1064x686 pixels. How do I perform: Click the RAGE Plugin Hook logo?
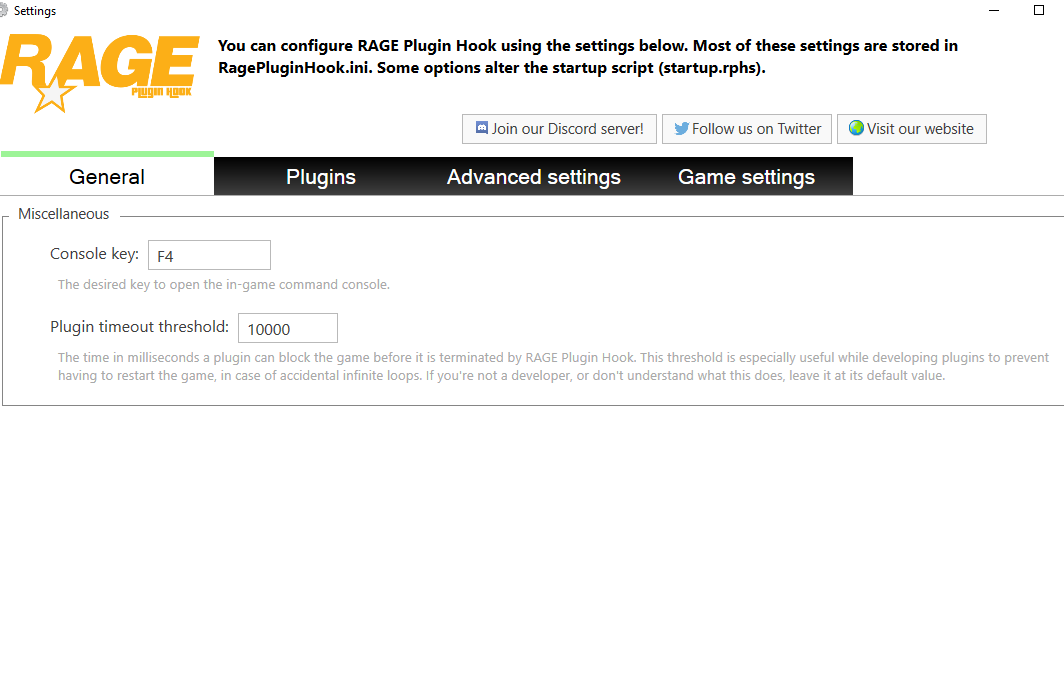(x=100, y=73)
